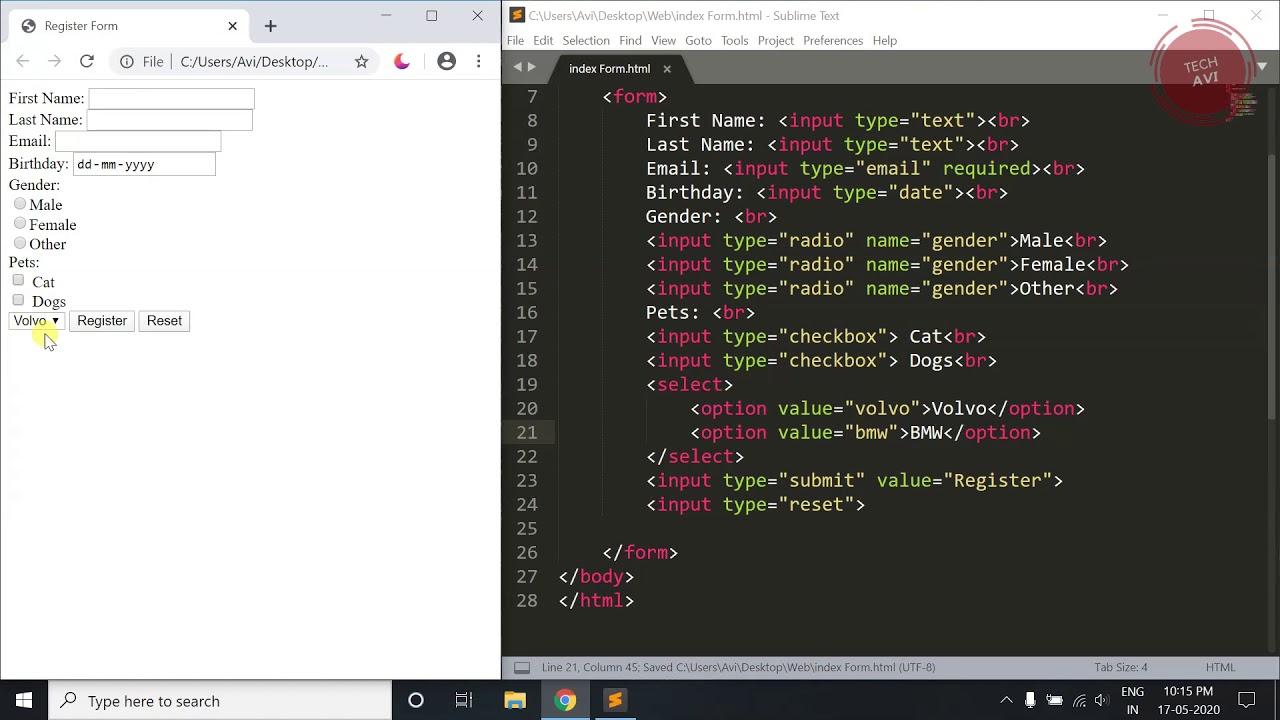Image resolution: width=1280 pixels, height=720 pixels.
Task: Open Sublime tab list dropdown arrow
Action: point(1262,66)
